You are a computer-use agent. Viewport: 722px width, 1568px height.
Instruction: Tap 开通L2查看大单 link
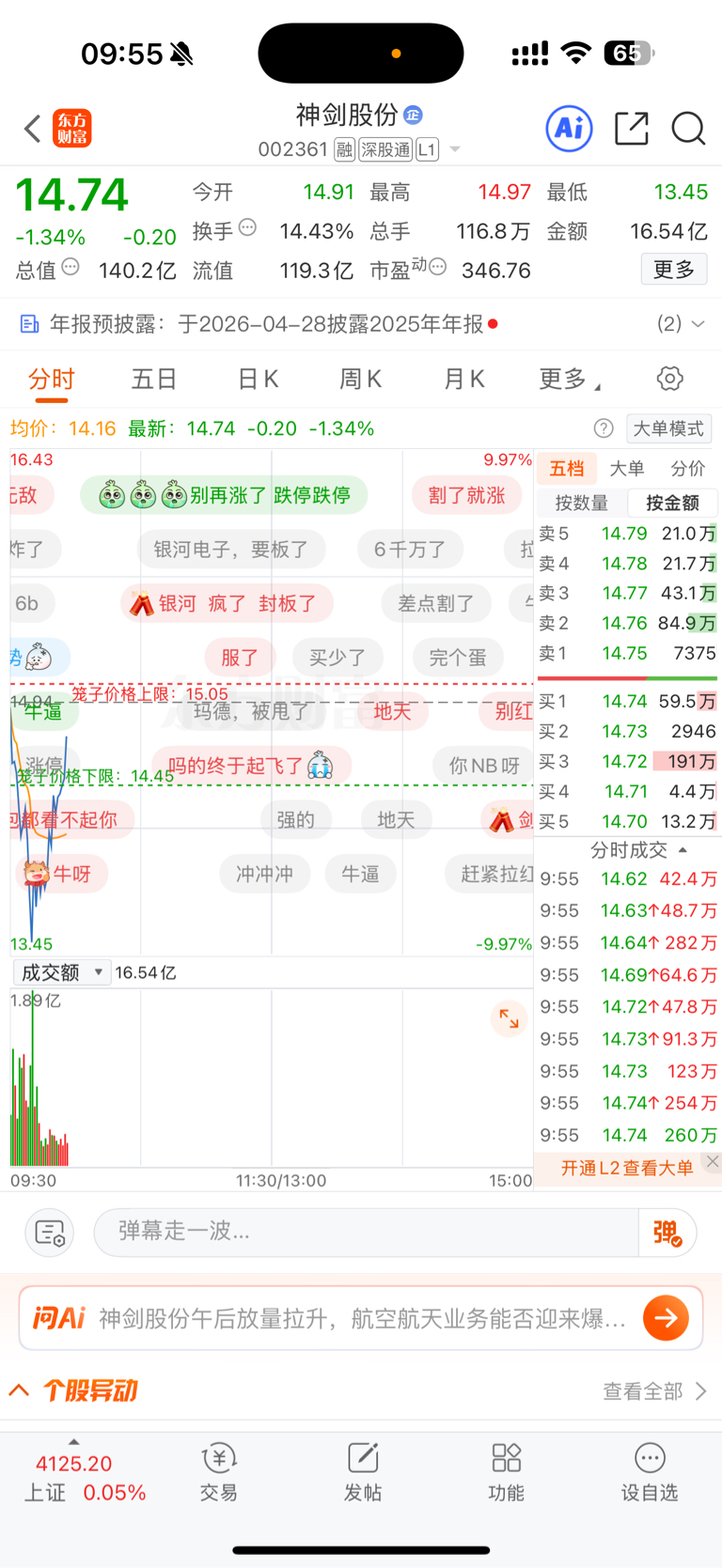coord(627,1168)
